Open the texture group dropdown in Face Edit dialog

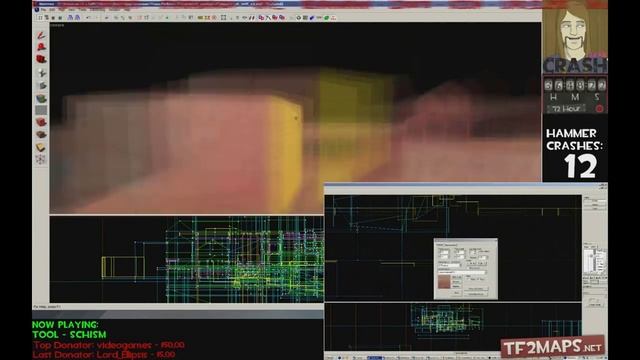[449, 265]
